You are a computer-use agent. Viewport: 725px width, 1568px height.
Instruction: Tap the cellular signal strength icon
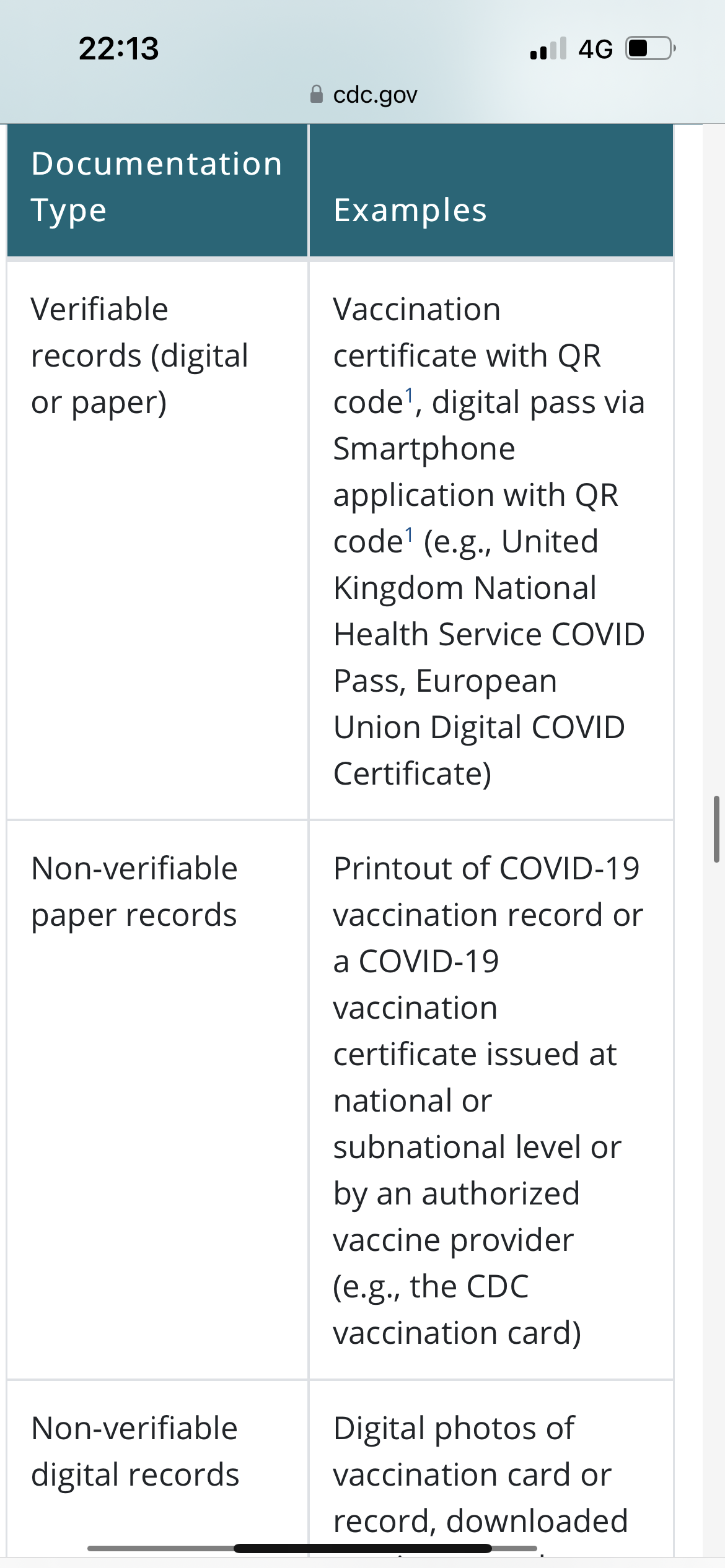(548, 48)
